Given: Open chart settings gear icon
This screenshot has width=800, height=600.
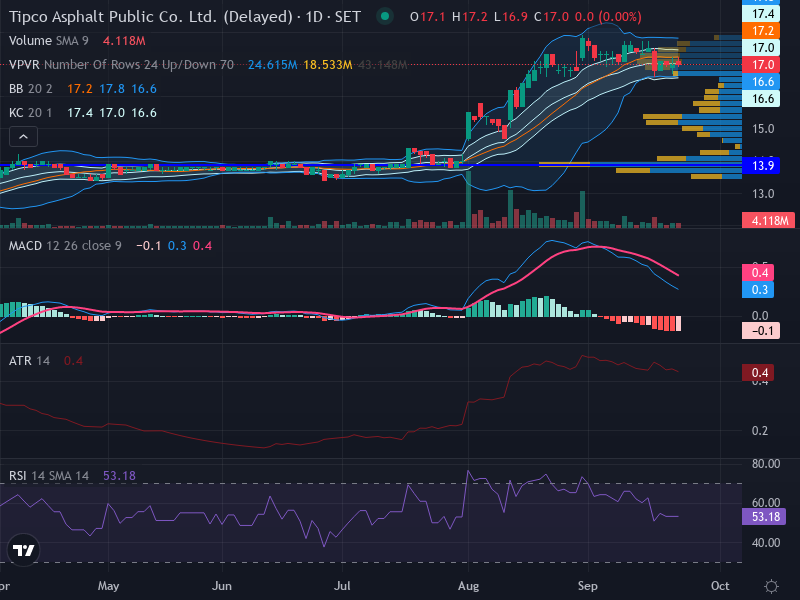Looking at the screenshot, I should (771, 586).
